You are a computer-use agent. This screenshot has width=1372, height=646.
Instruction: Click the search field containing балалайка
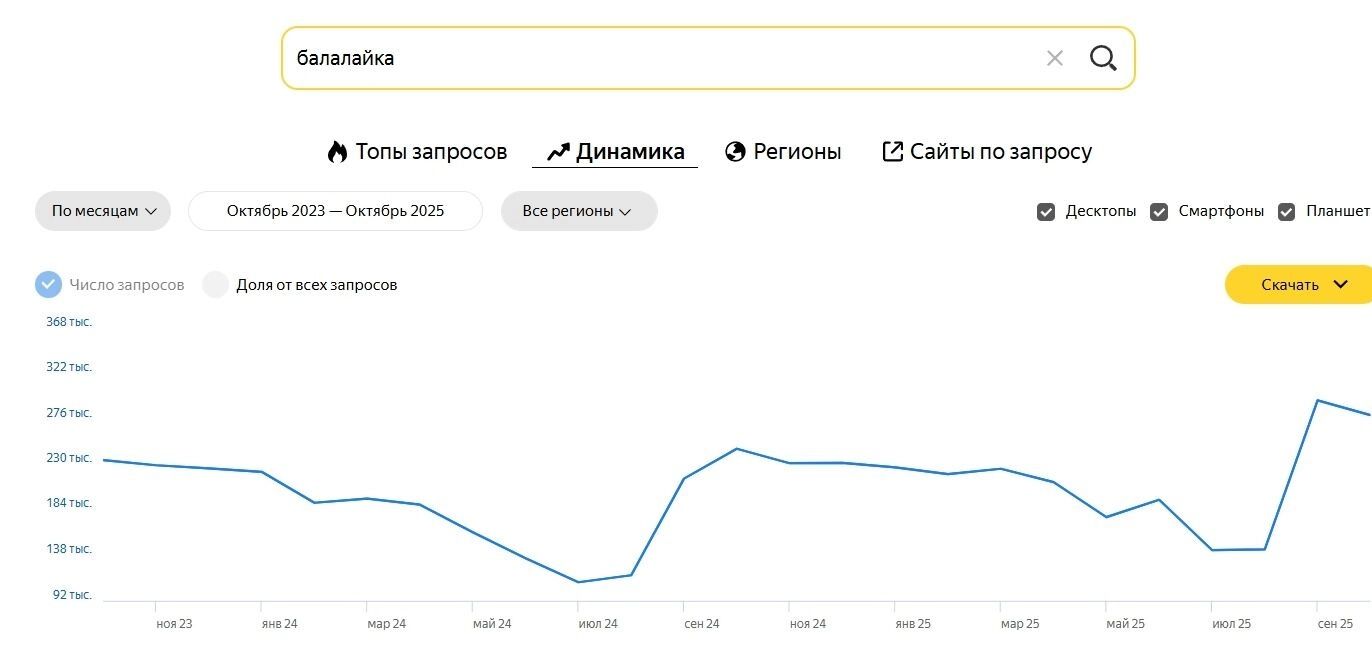(650, 58)
